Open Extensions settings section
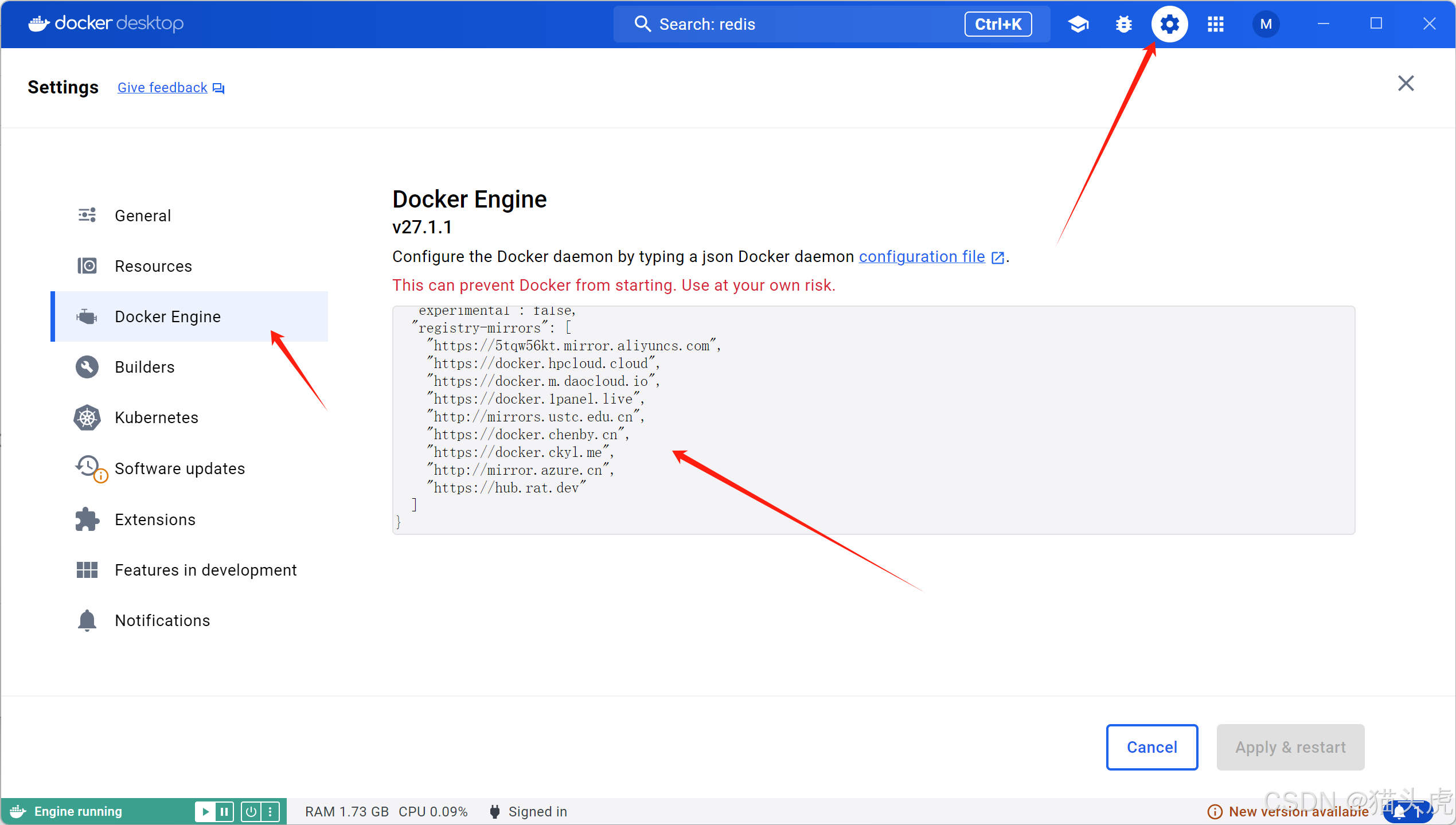Screen dimensions: 1456x825 click(x=156, y=519)
